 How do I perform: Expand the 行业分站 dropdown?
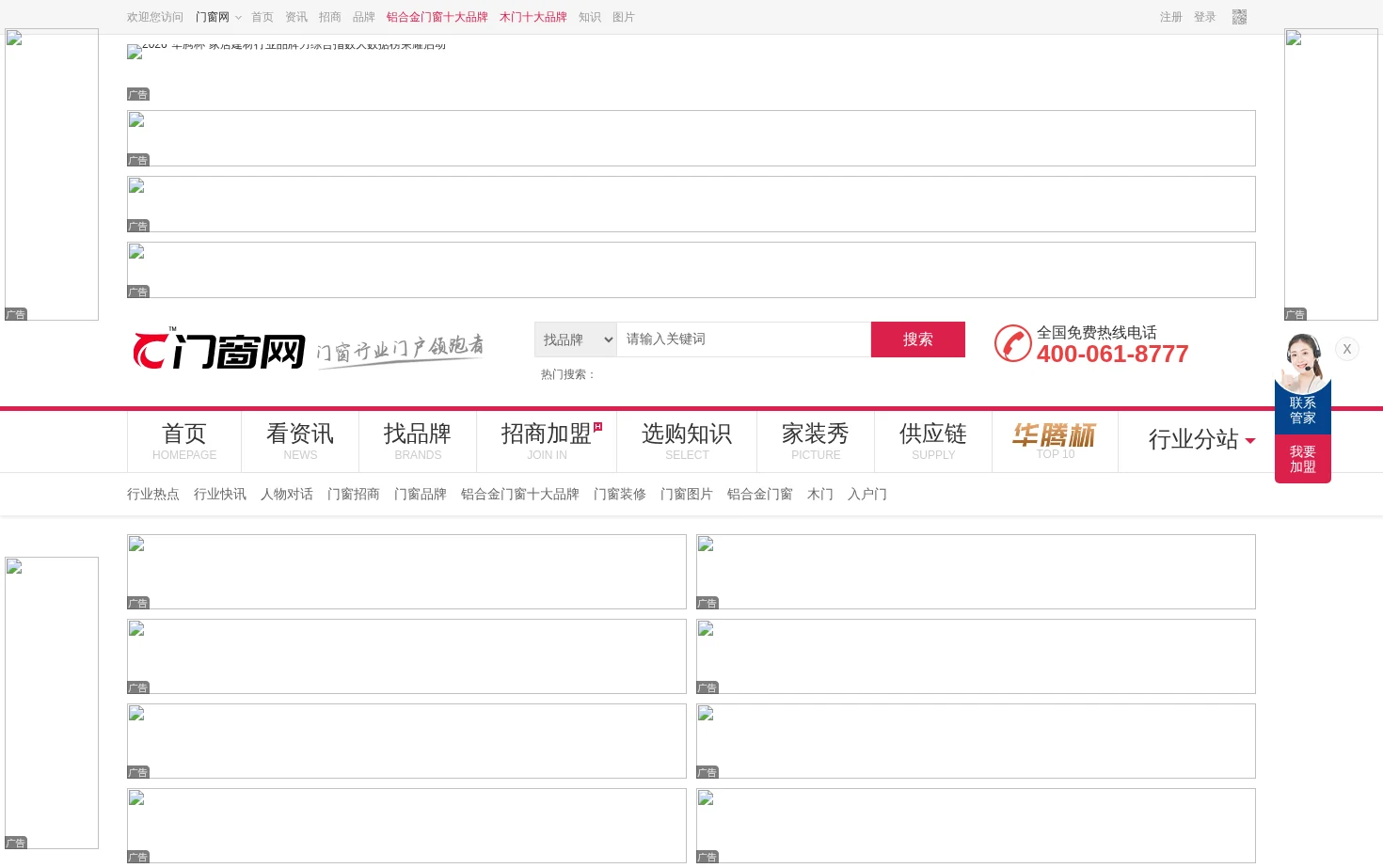click(1201, 439)
